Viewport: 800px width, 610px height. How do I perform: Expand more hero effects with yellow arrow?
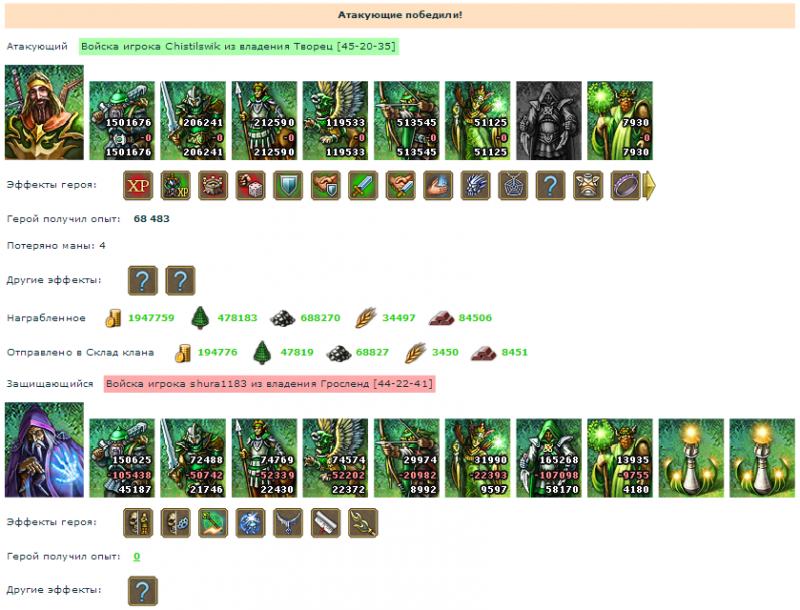pos(649,186)
